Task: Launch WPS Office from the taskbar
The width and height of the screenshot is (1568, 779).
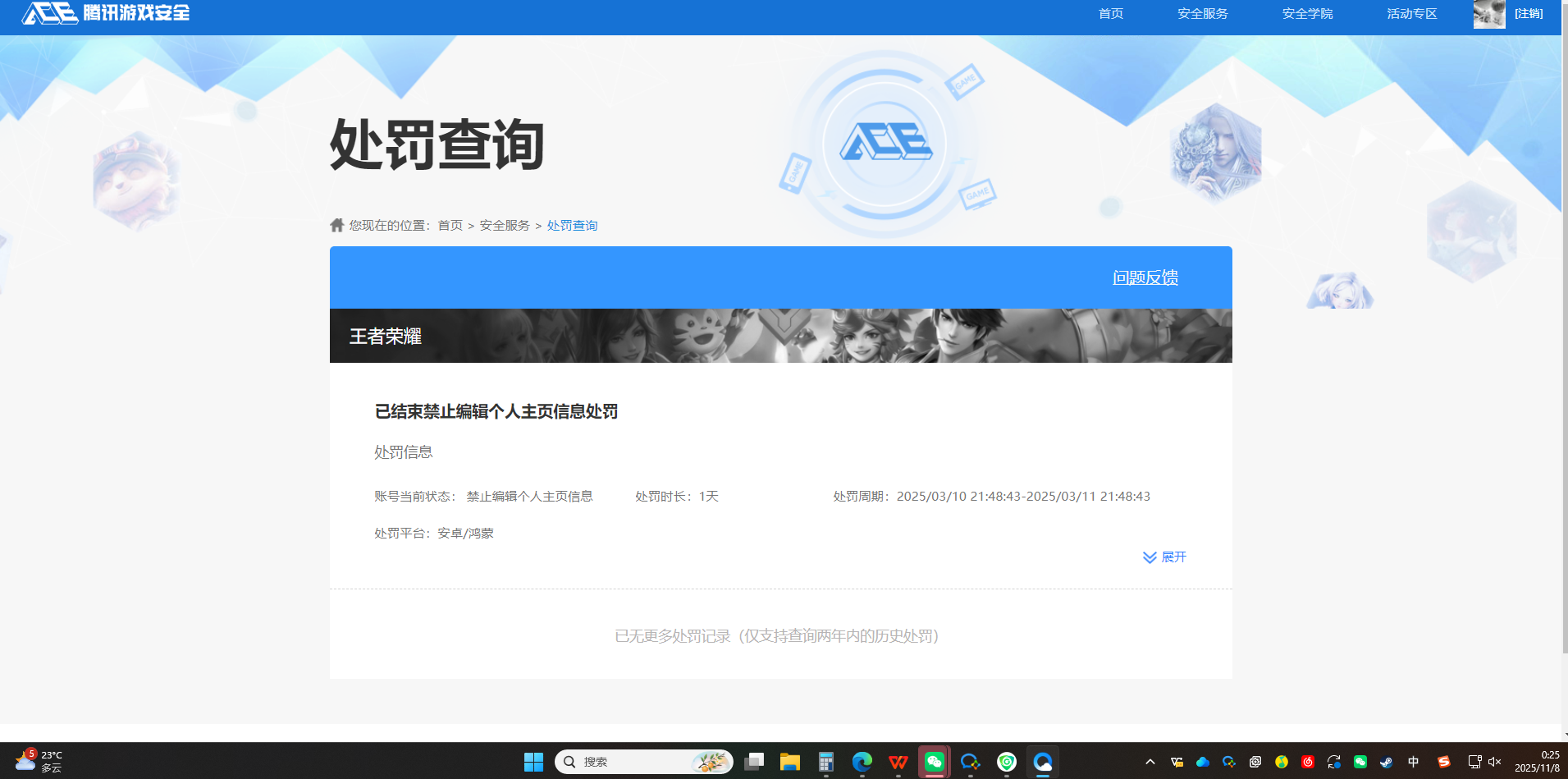Action: [x=898, y=762]
